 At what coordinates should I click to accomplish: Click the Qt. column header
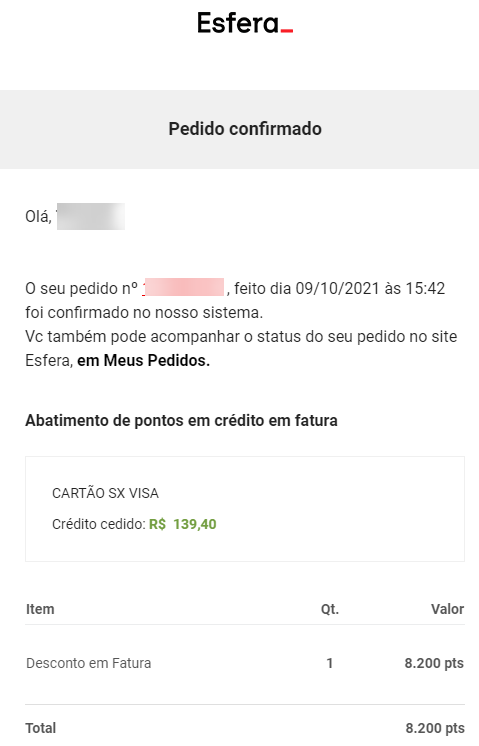(330, 609)
